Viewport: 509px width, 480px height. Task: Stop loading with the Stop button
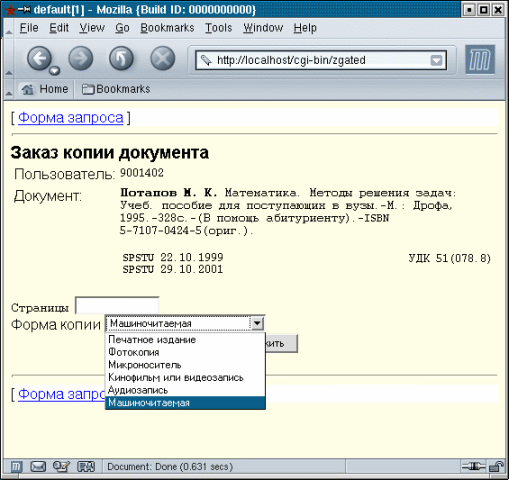[162, 58]
